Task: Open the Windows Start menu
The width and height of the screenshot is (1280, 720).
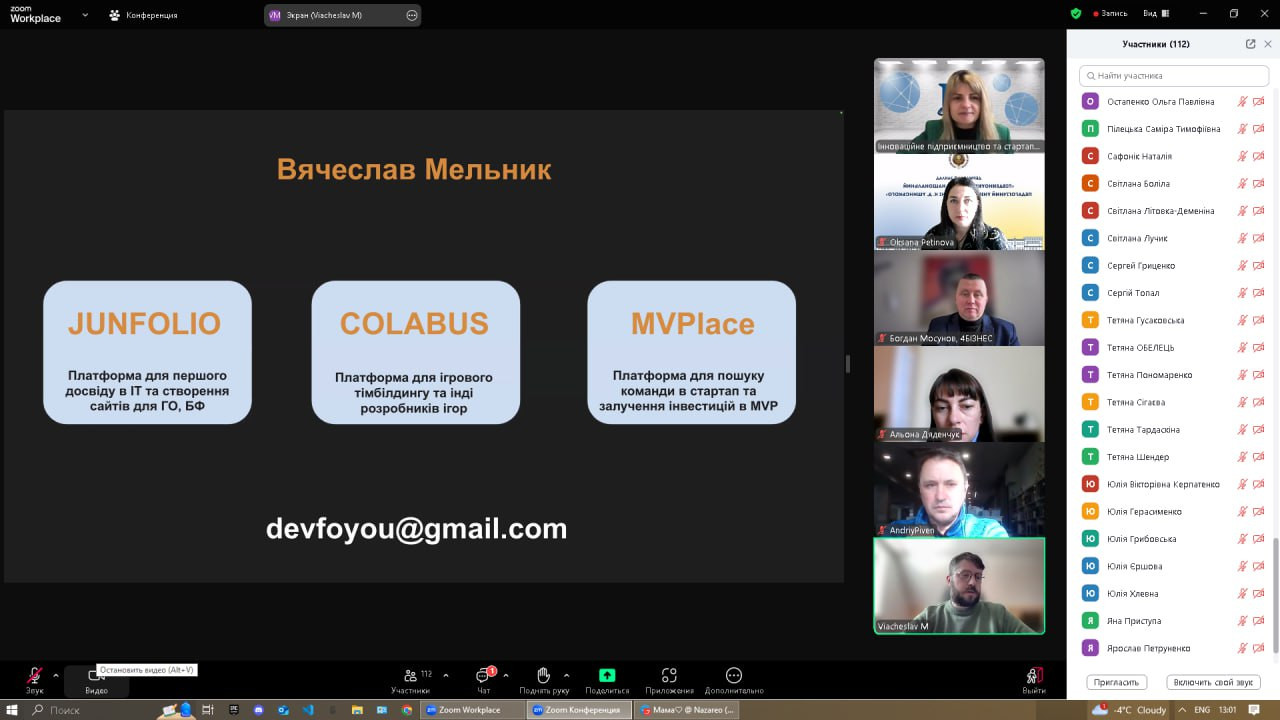Action: [12, 710]
